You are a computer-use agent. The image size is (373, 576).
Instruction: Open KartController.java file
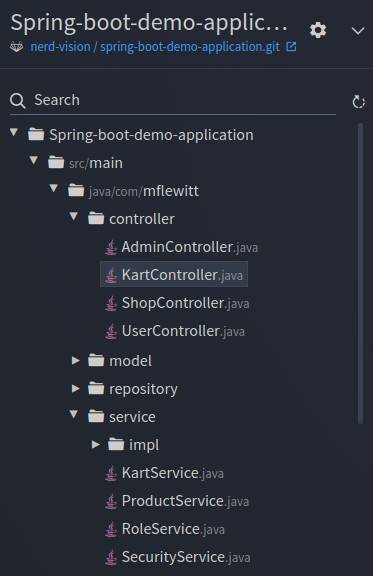click(174, 274)
